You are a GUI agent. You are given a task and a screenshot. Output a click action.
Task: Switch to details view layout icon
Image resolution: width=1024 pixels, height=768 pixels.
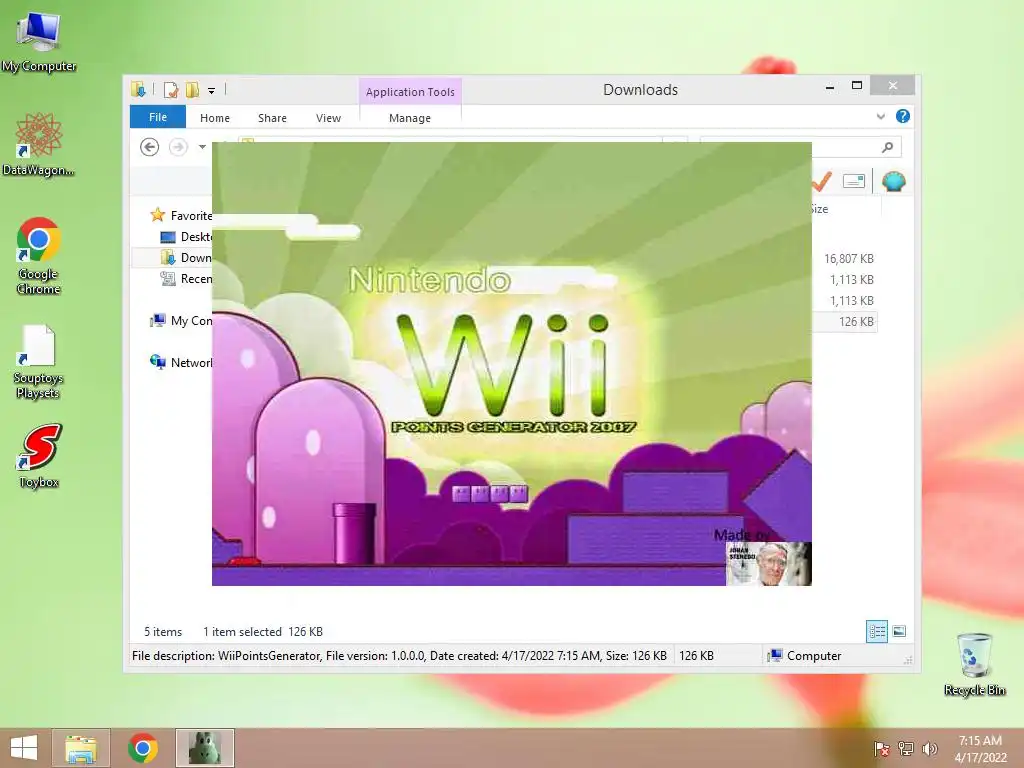[x=876, y=632]
